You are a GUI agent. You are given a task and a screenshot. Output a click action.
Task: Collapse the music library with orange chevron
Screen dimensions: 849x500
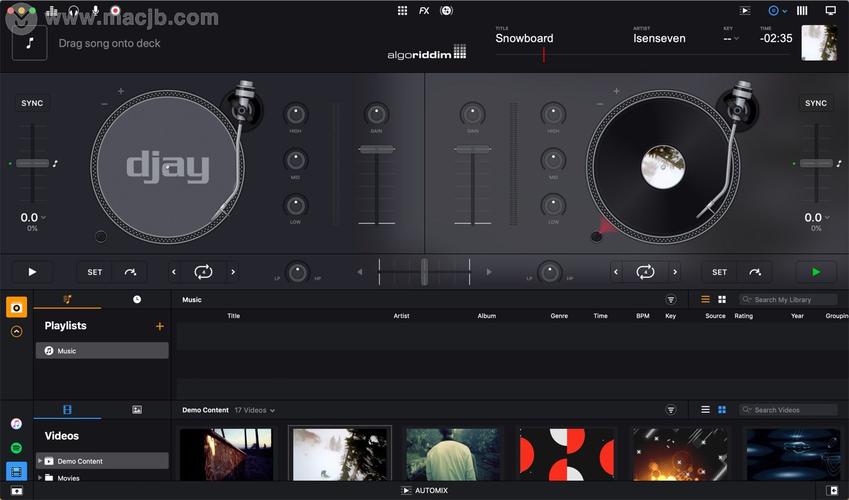tap(16, 332)
